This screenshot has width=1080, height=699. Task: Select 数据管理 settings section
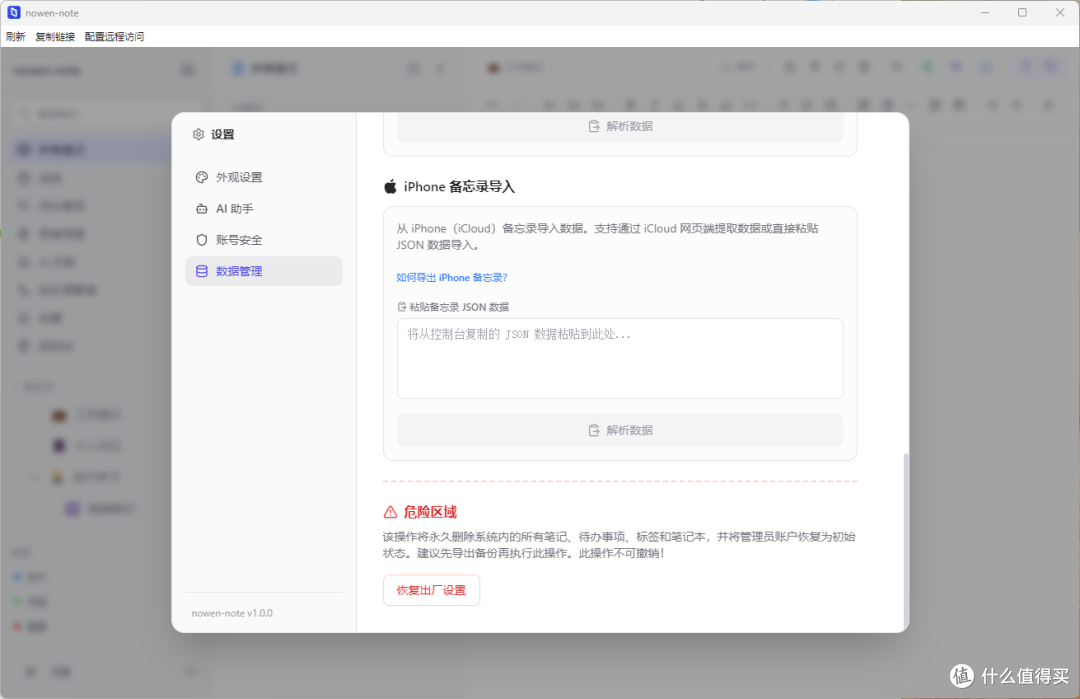[264, 271]
